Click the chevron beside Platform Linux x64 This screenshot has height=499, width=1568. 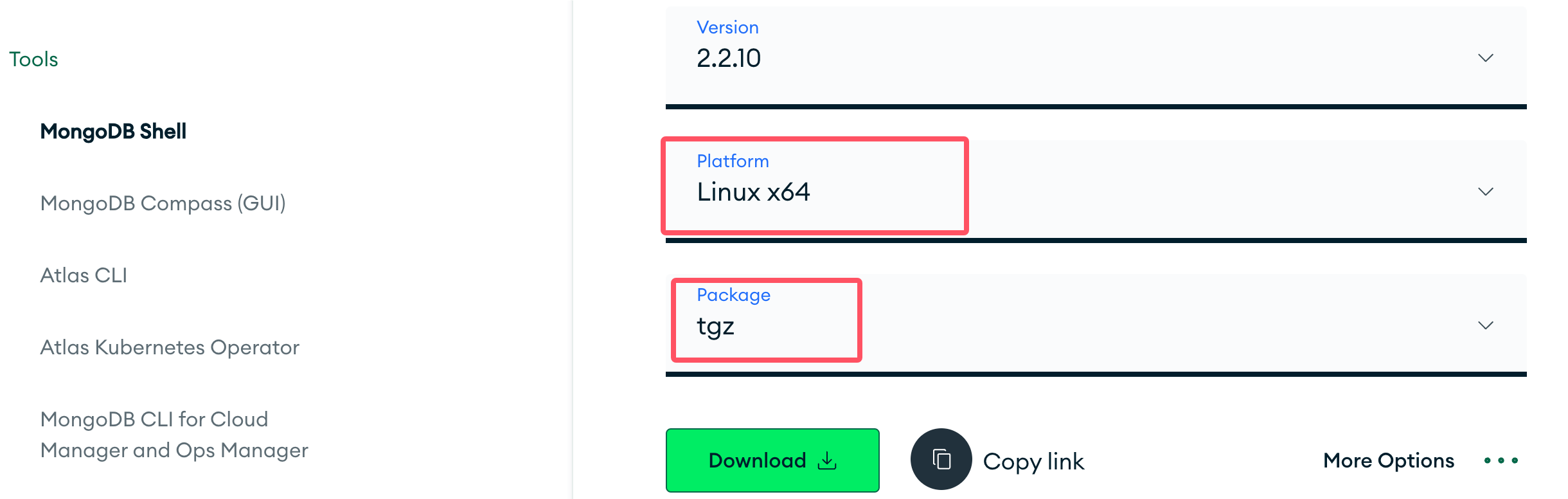(1486, 191)
